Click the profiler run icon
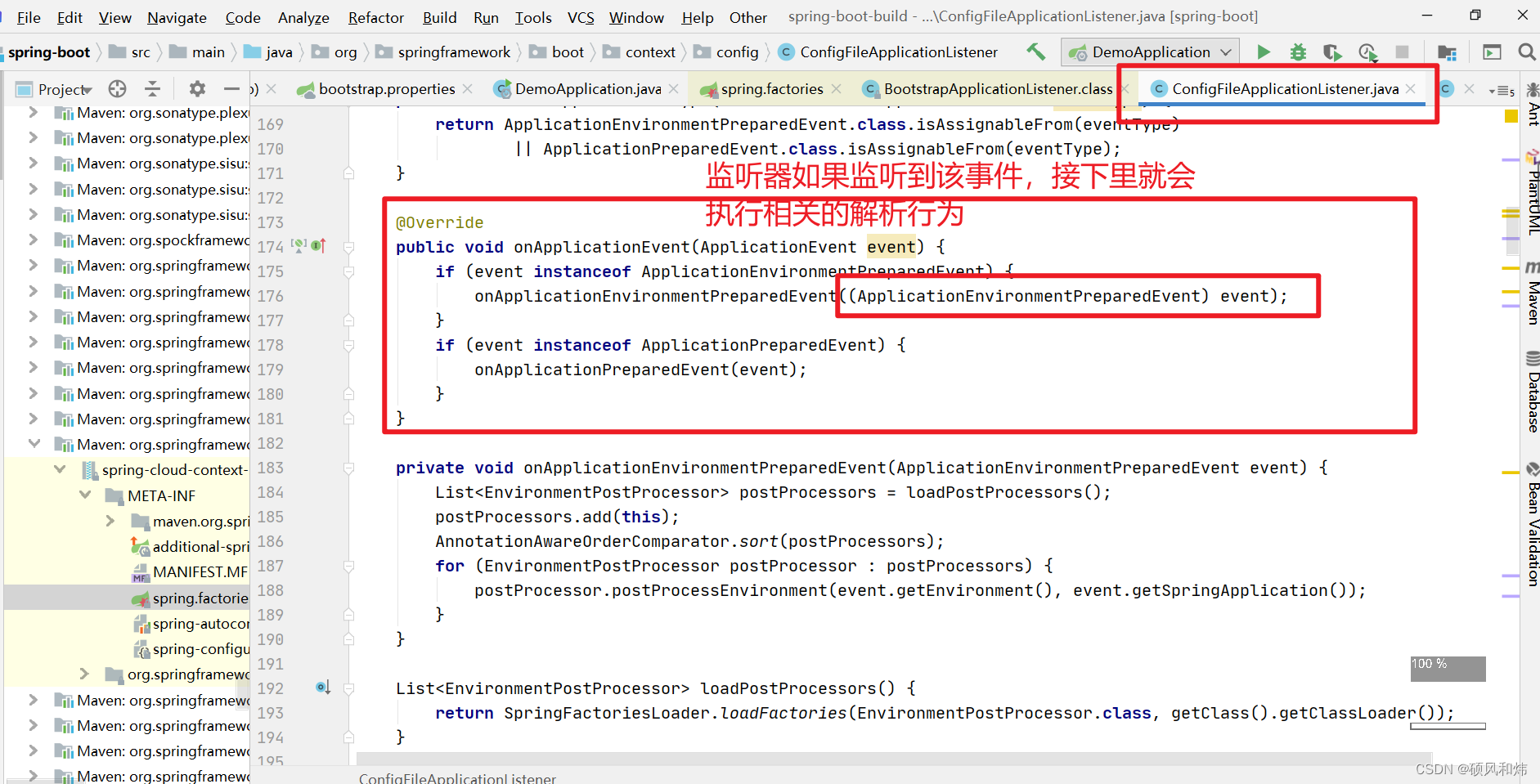The height and width of the screenshot is (784, 1540). pos(1368,52)
